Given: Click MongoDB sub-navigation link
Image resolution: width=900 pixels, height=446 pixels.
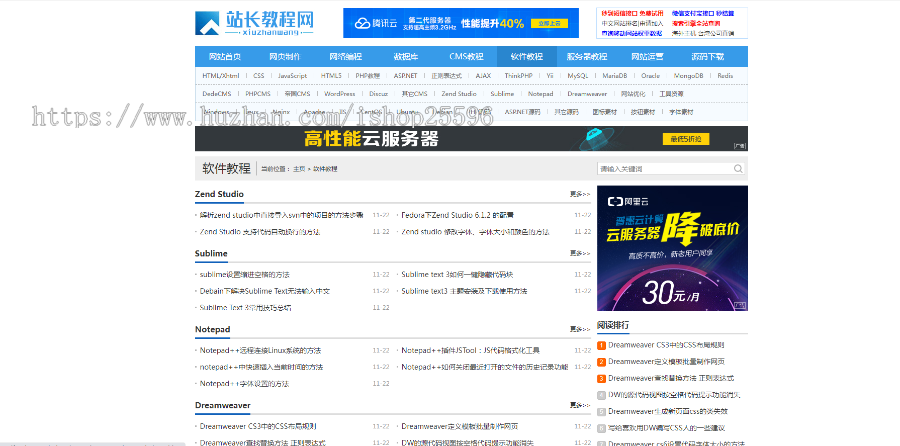Looking at the screenshot, I should coord(688,76).
